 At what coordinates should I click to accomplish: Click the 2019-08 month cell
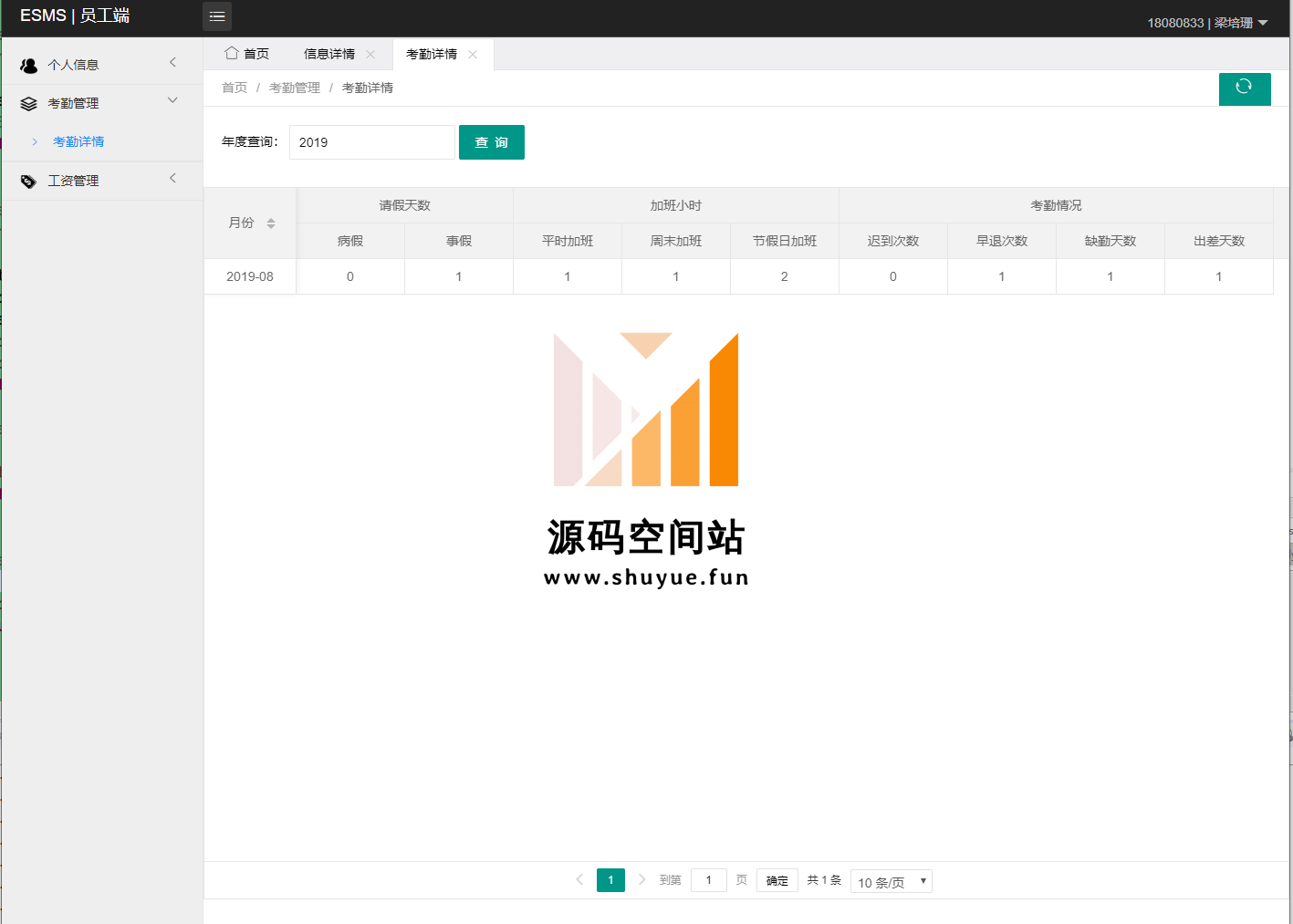point(250,276)
